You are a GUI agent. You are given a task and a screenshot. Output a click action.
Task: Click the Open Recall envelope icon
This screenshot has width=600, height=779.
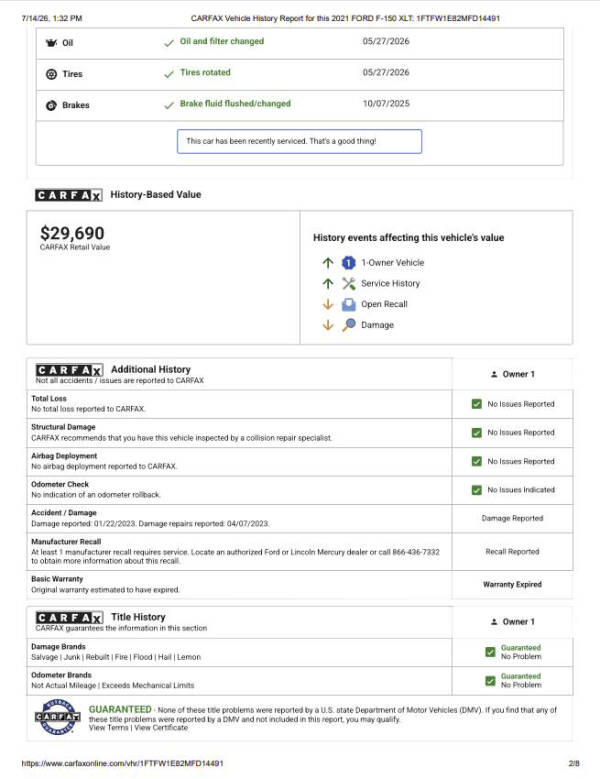click(349, 304)
